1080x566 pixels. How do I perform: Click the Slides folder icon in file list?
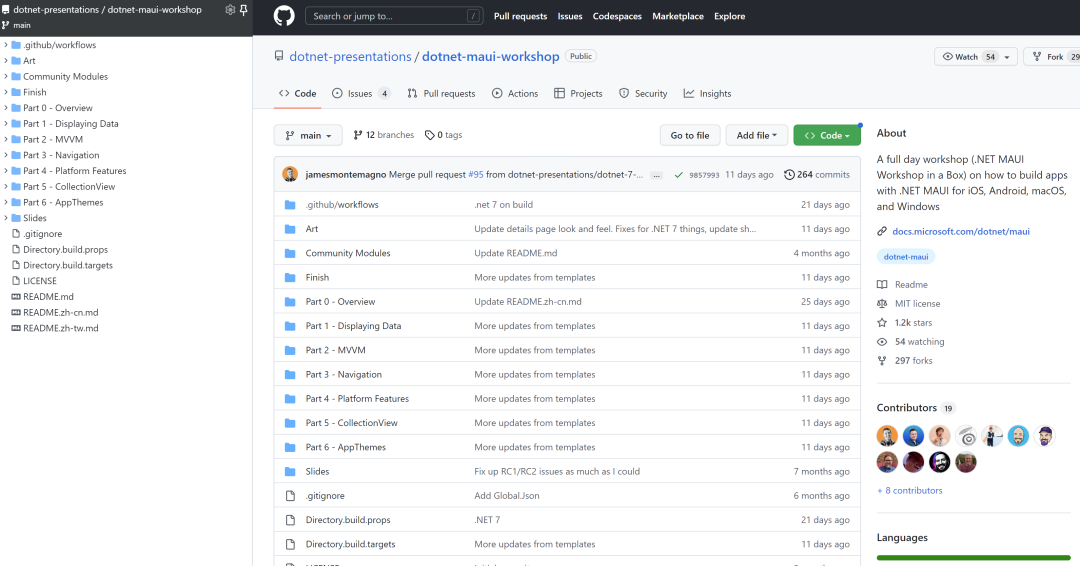290,472
